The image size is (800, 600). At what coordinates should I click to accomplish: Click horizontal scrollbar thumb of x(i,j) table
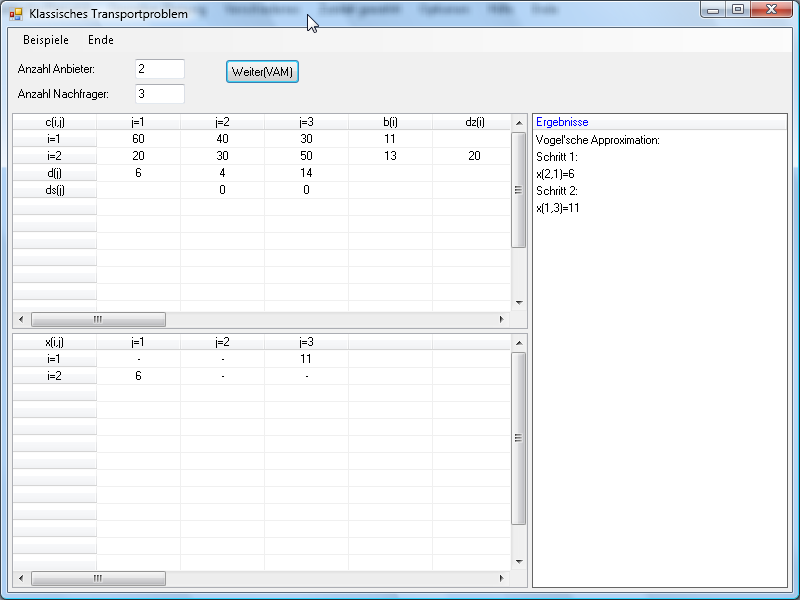(x=98, y=578)
